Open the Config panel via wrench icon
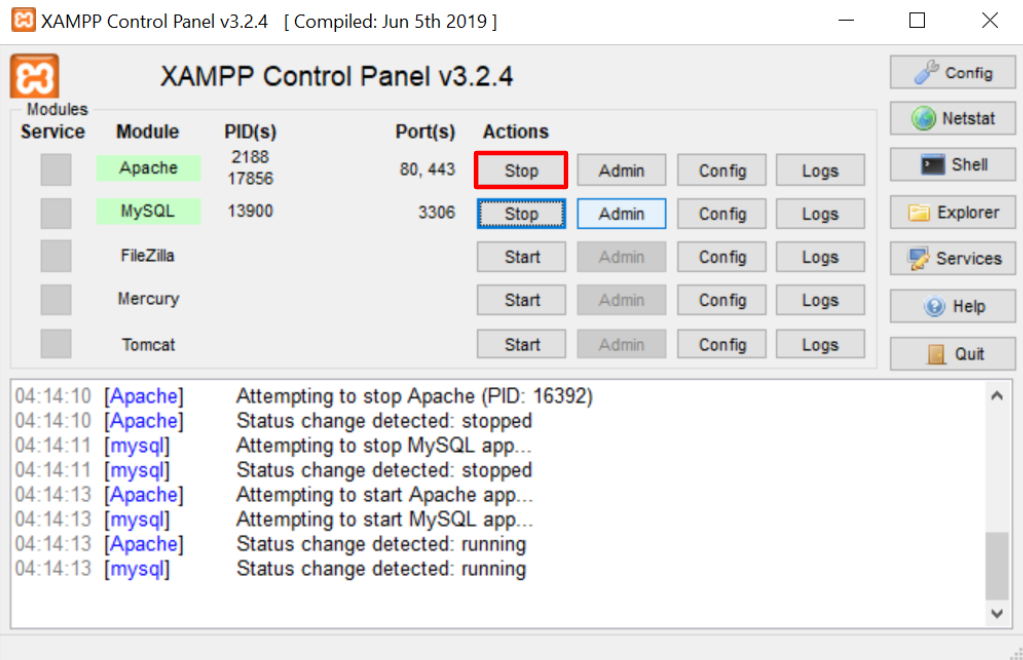 (951, 71)
